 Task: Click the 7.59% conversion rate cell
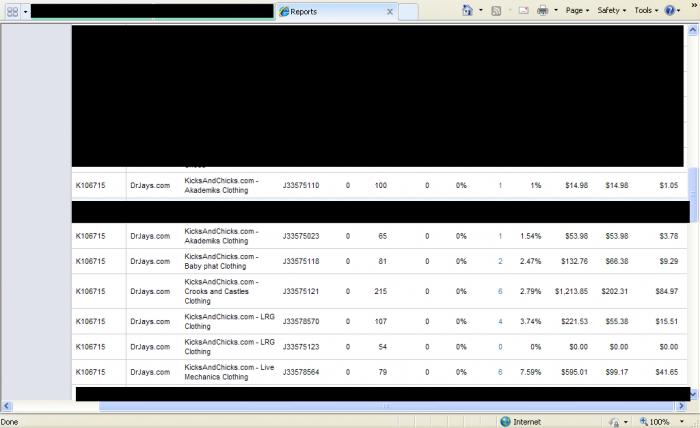click(530, 372)
